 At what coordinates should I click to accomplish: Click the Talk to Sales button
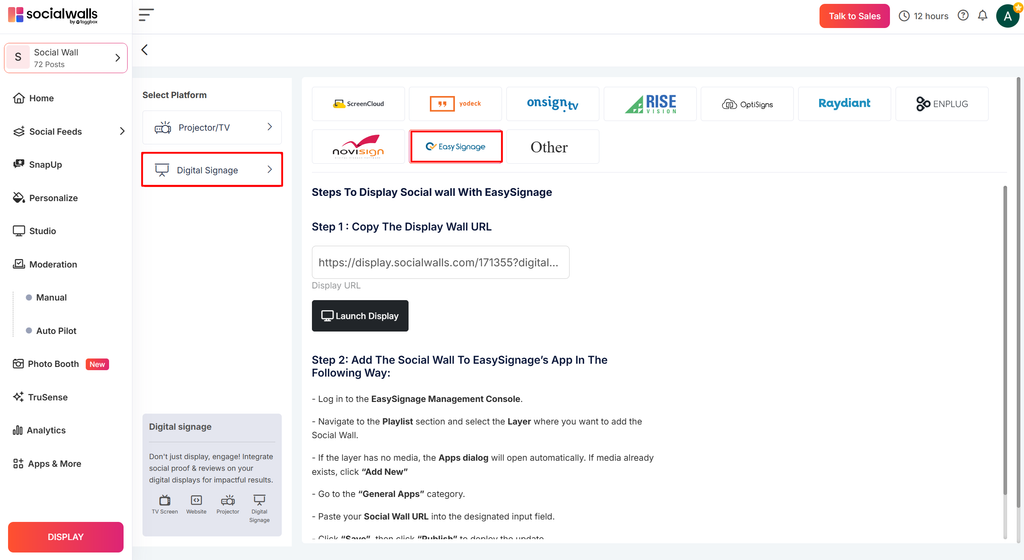click(854, 16)
